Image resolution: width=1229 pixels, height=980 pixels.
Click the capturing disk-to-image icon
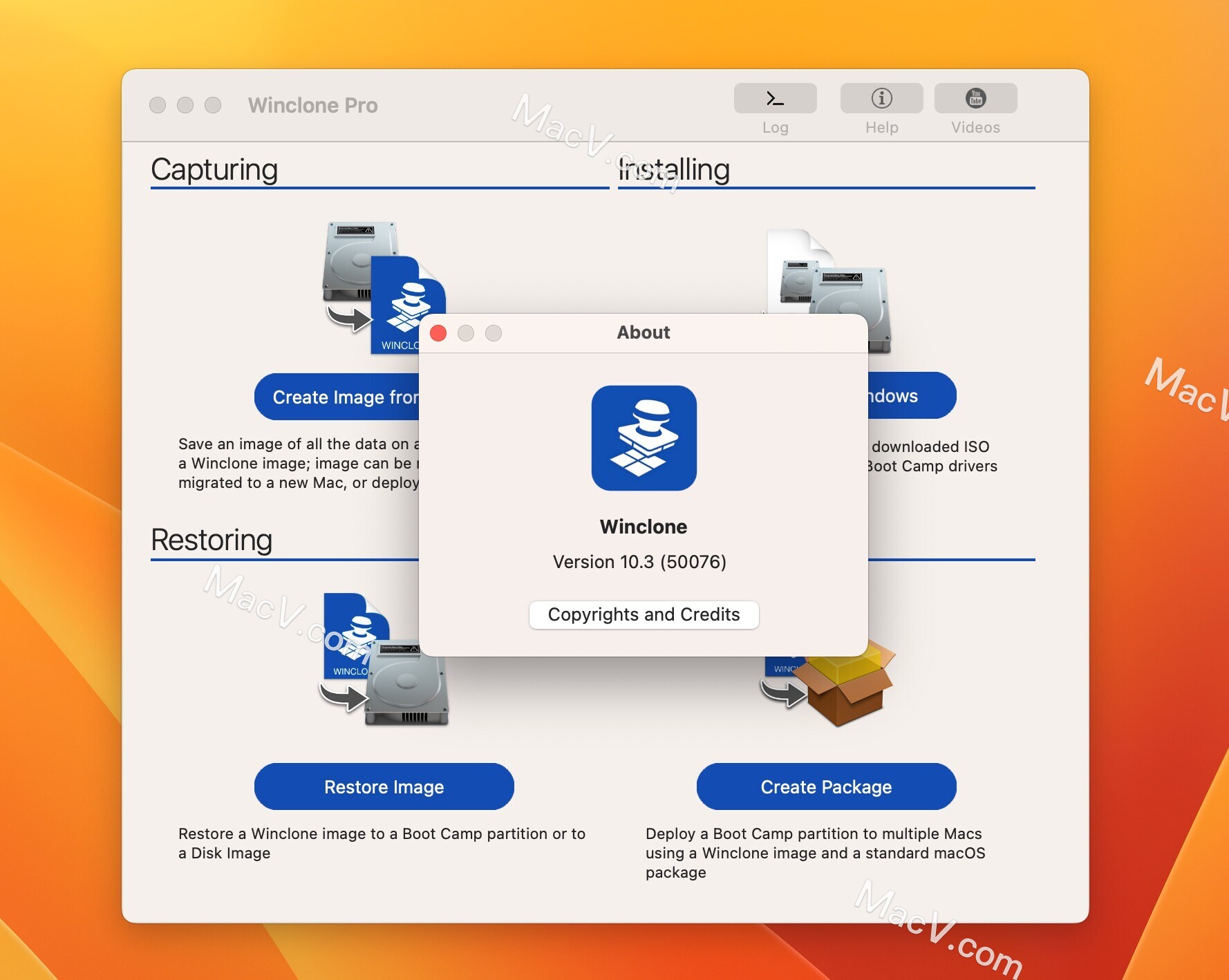click(384, 288)
